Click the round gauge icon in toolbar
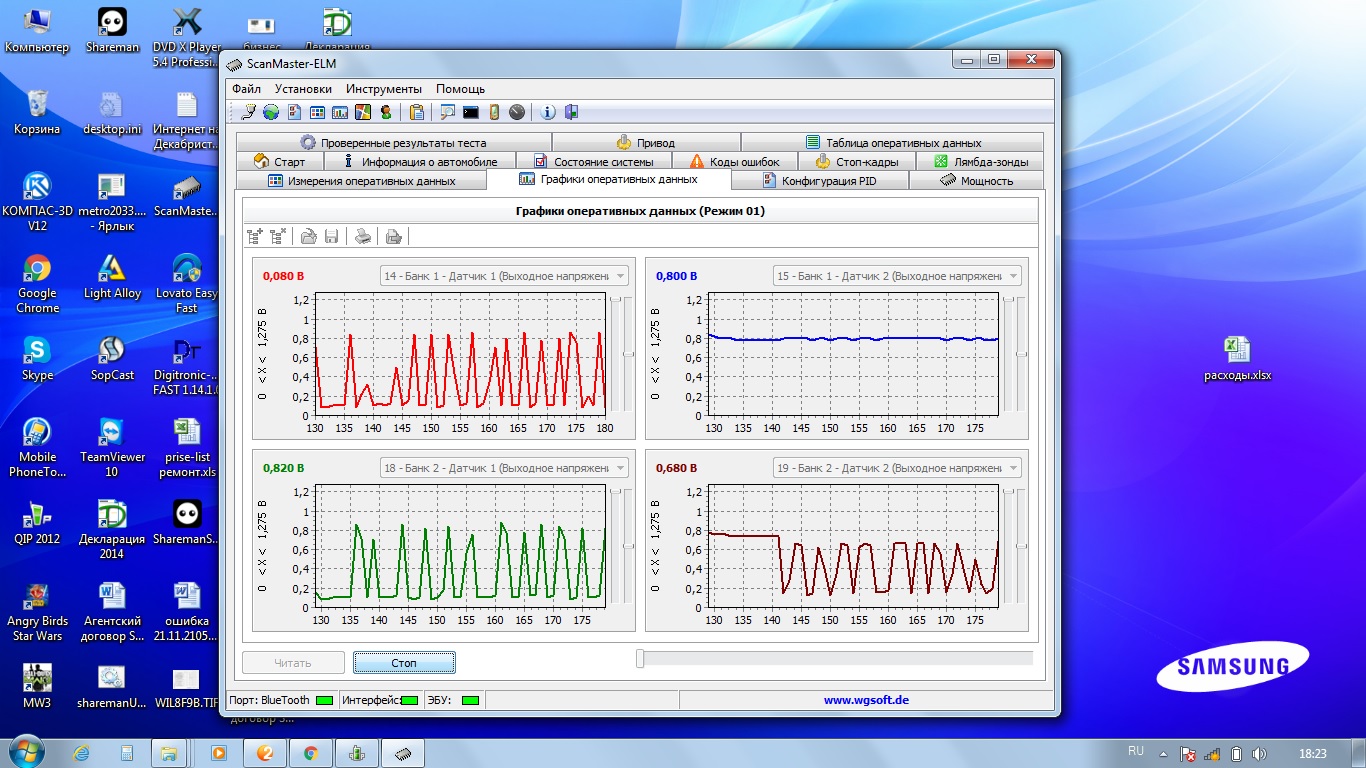 [516, 112]
